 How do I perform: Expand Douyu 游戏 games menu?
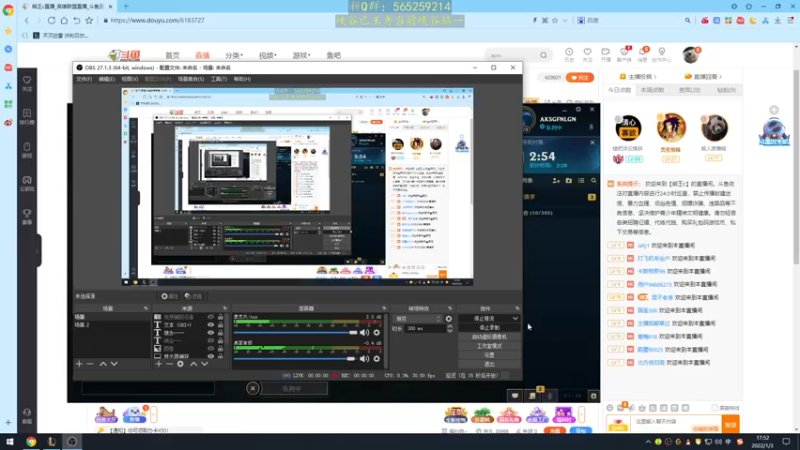[301, 55]
